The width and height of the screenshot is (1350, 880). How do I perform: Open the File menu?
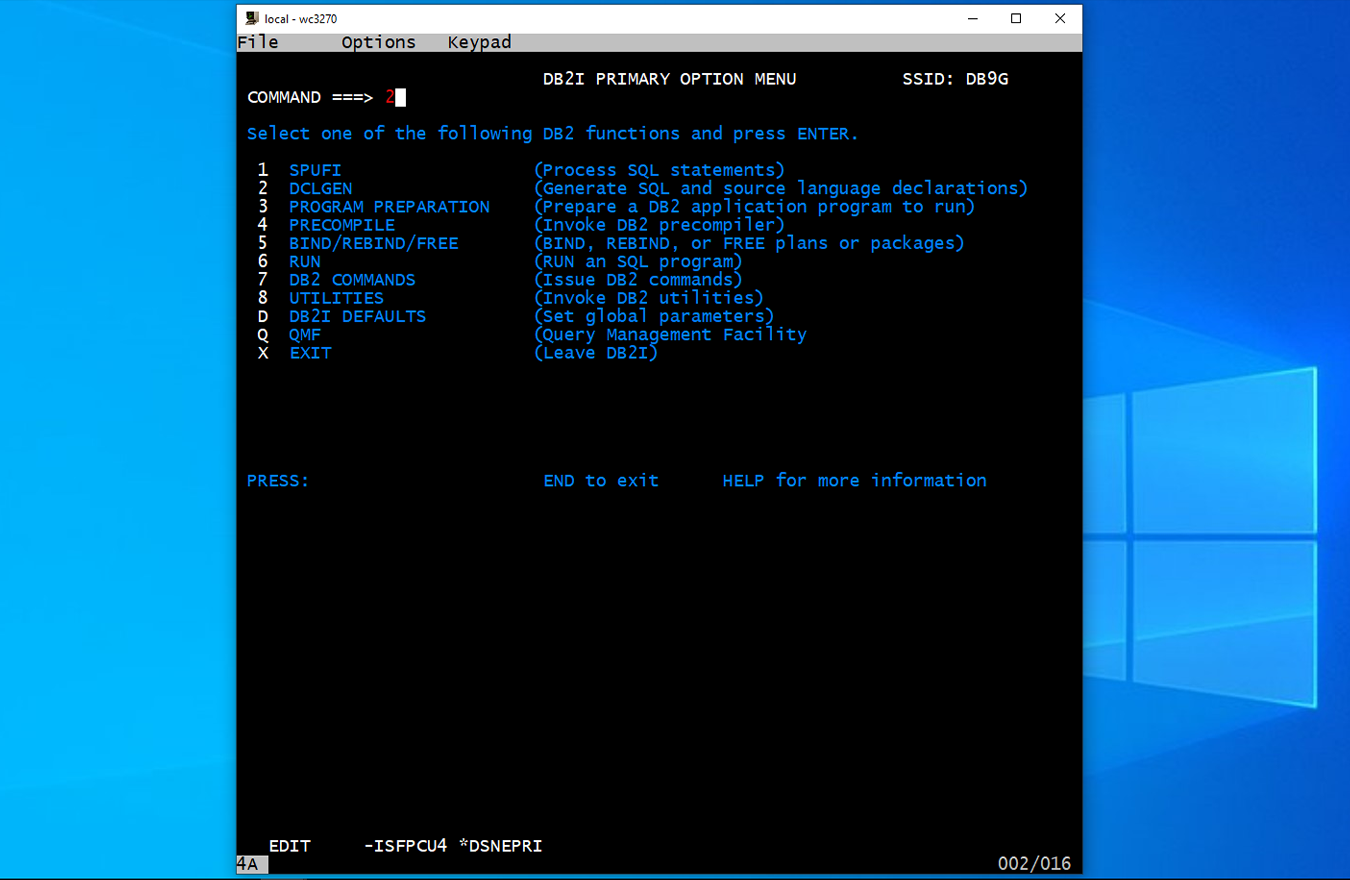[x=258, y=42]
